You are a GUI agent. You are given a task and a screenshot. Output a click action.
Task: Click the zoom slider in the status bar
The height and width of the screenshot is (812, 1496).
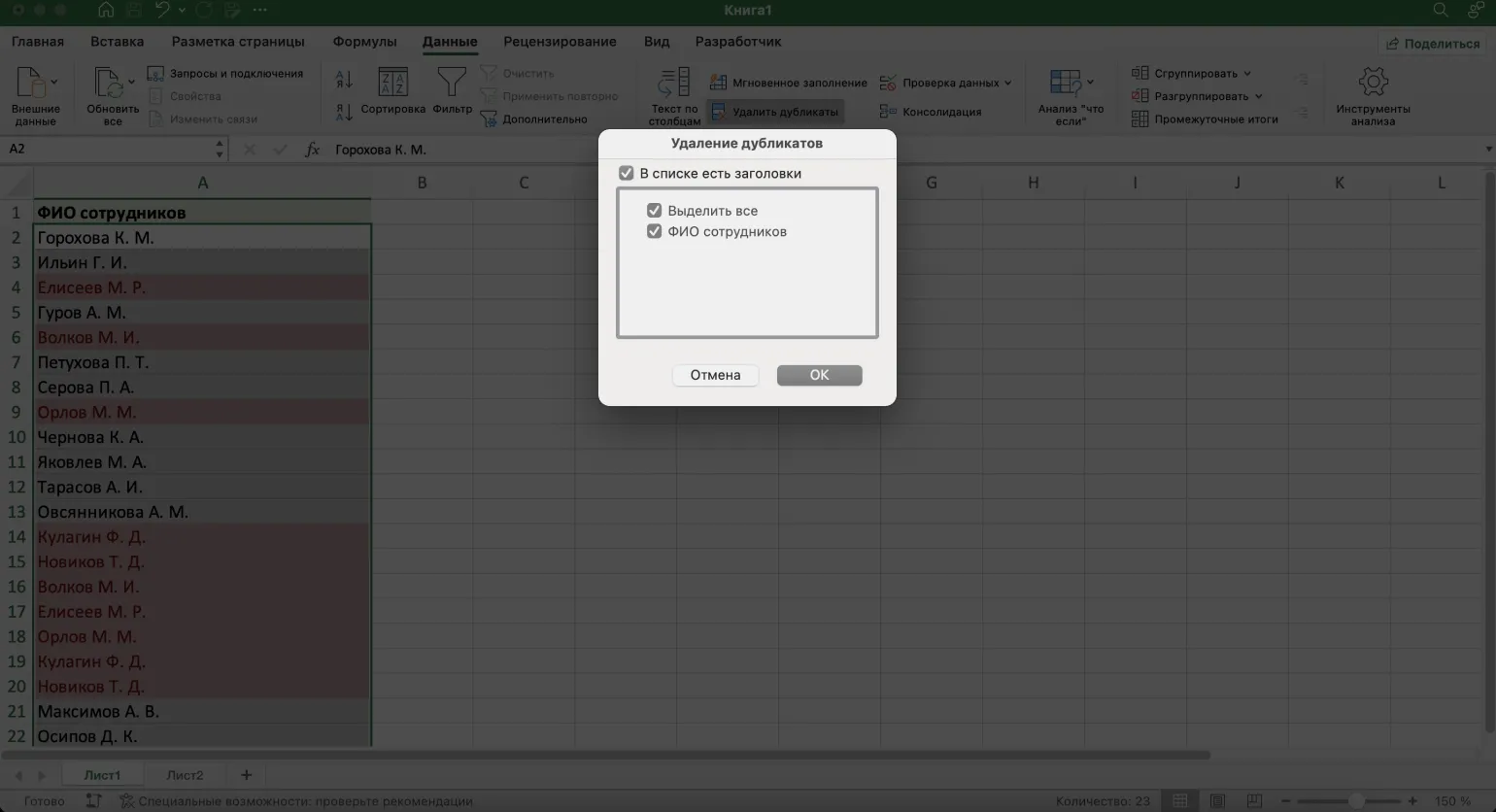point(1354,801)
